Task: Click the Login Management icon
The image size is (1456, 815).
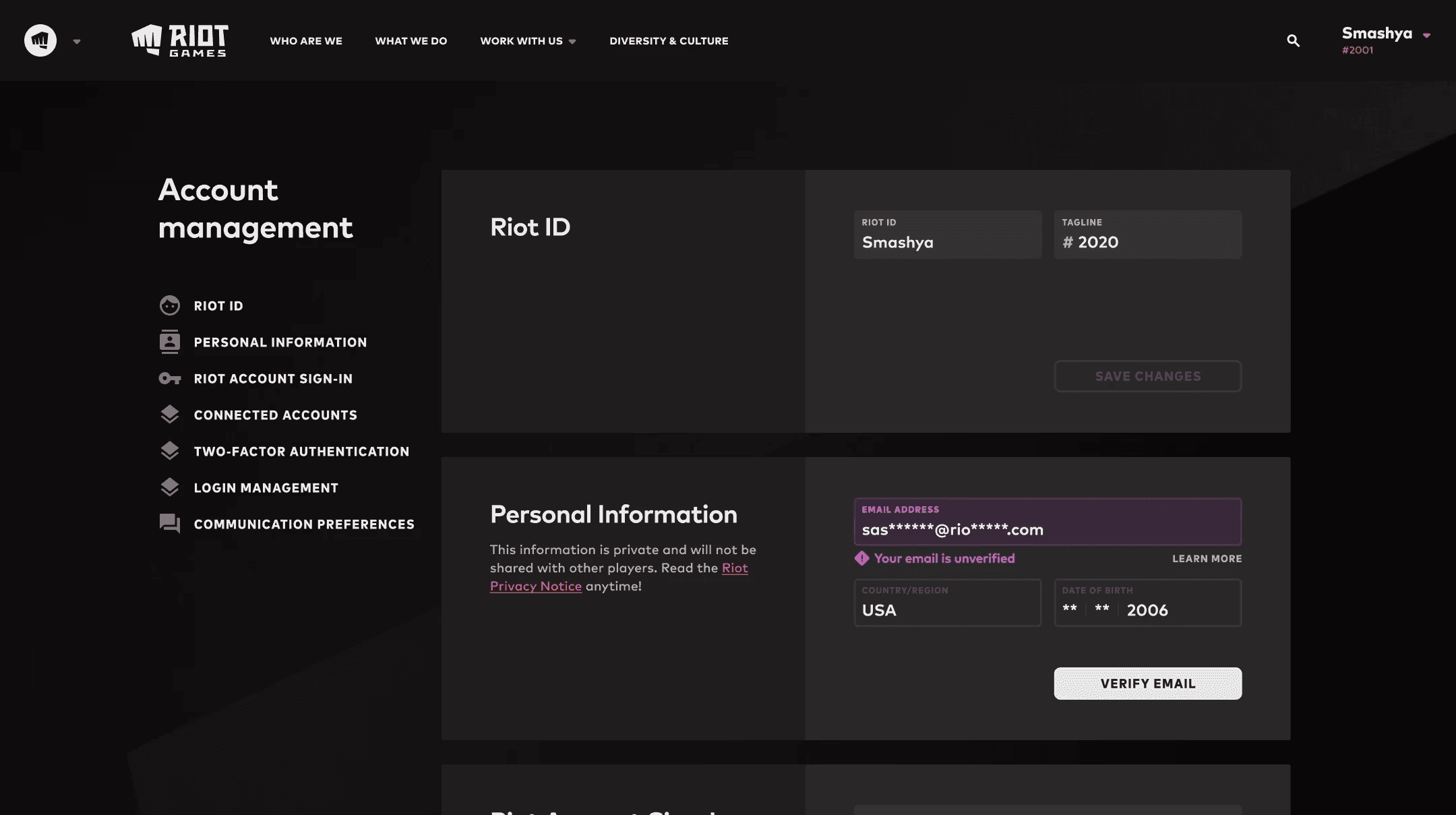Action: click(x=170, y=487)
